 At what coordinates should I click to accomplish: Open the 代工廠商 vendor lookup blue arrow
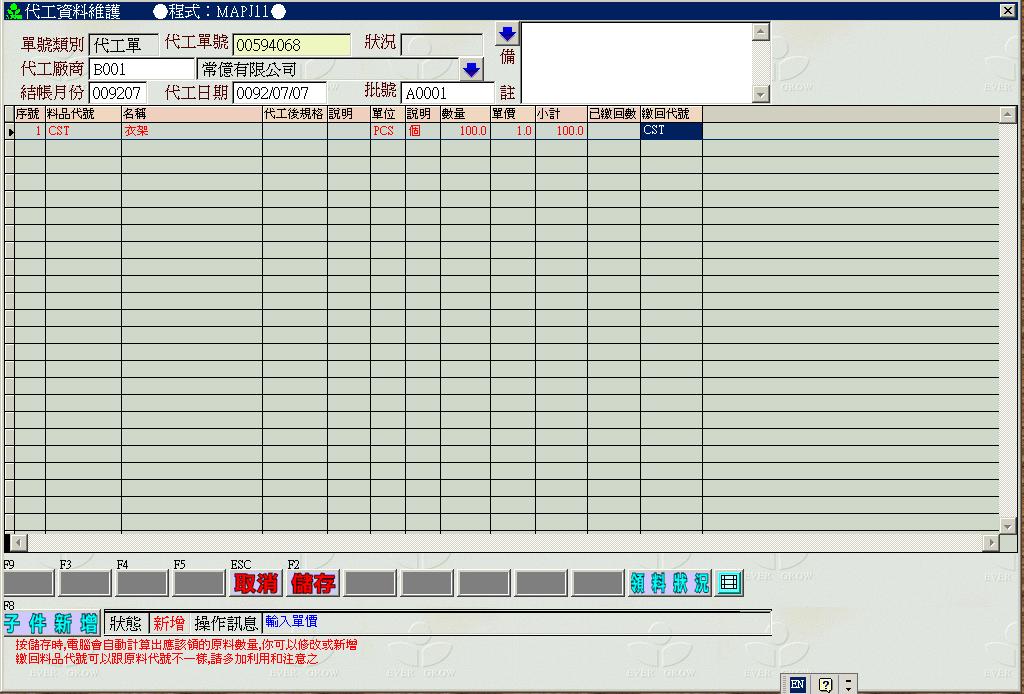point(472,70)
